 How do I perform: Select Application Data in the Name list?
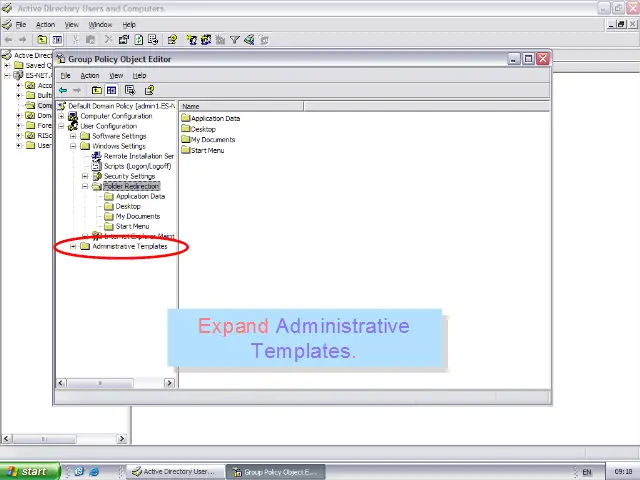tap(216, 118)
